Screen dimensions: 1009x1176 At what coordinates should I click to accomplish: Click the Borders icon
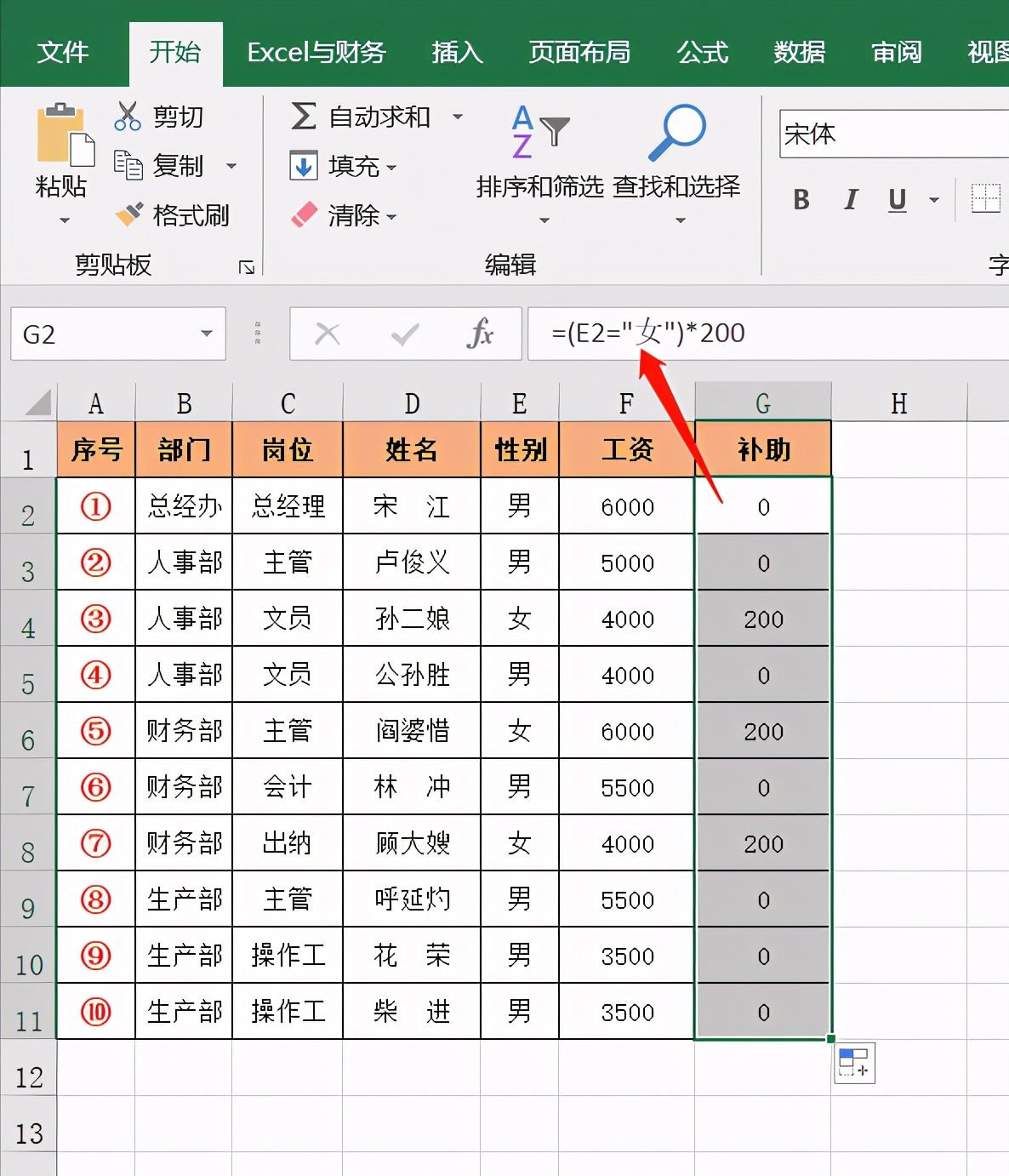pyautogui.click(x=986, y=199)
